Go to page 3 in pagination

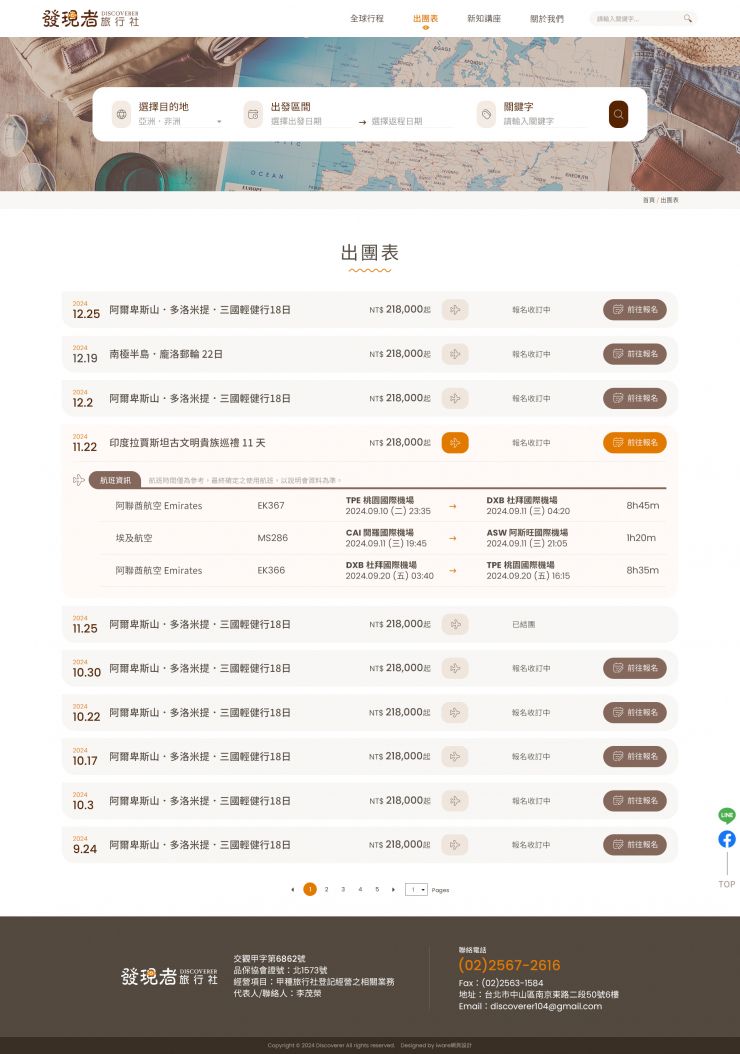[x=343, y=889]
